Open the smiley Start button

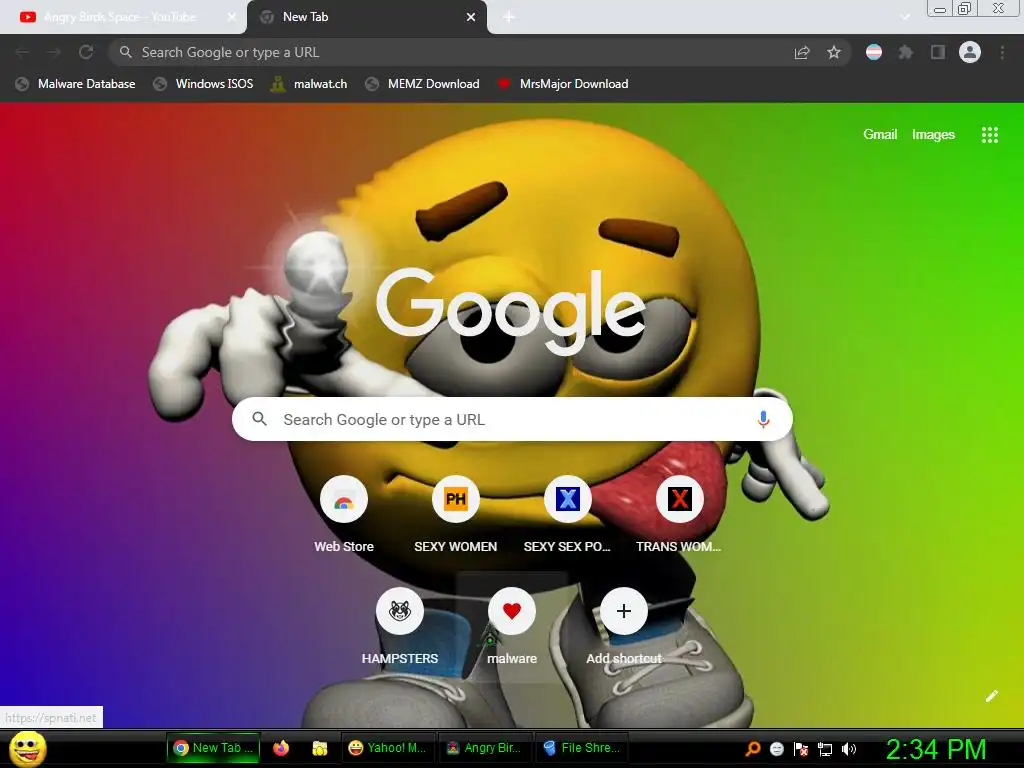(x=27, y=748)
